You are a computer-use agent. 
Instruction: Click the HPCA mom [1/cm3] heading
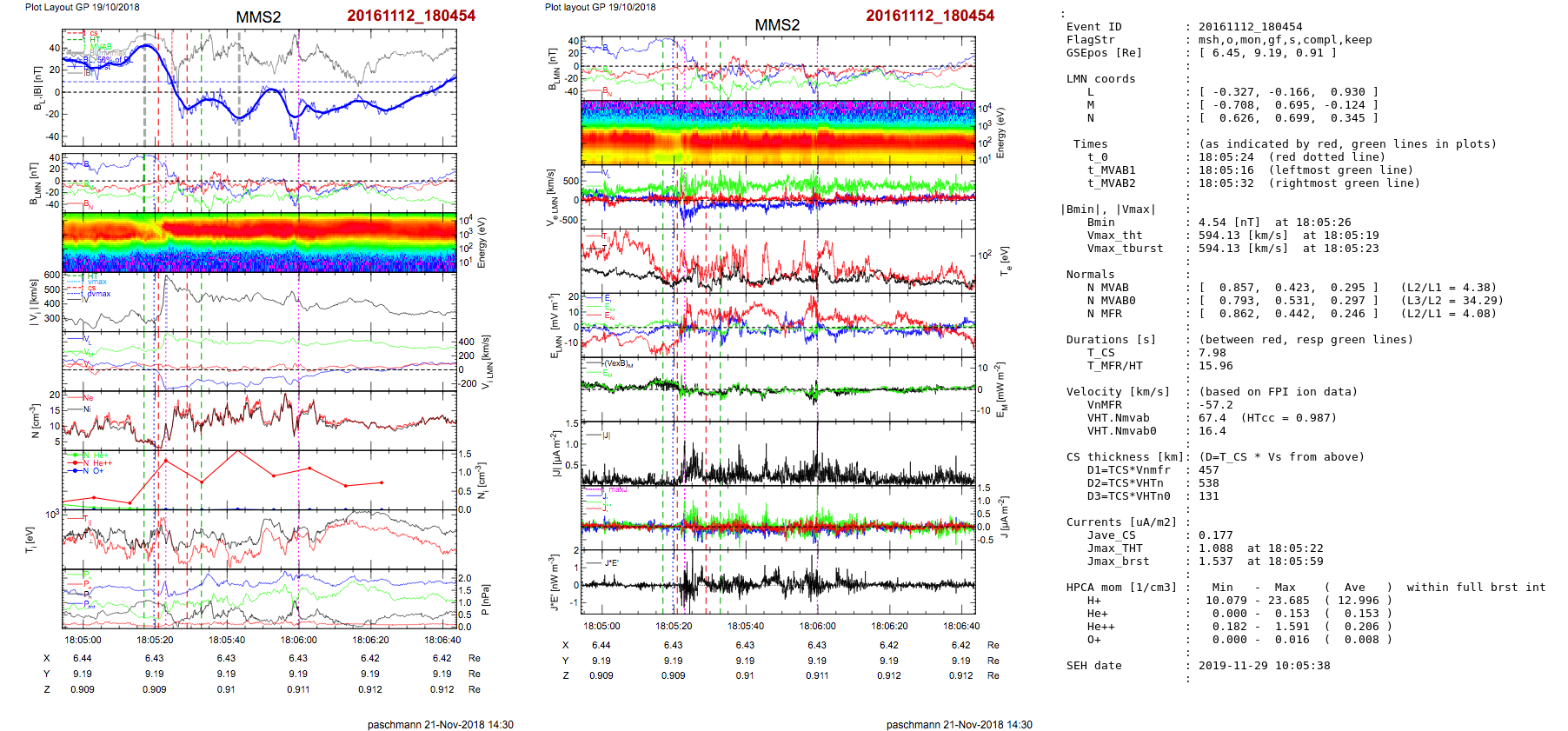(x=1121, y=588)
